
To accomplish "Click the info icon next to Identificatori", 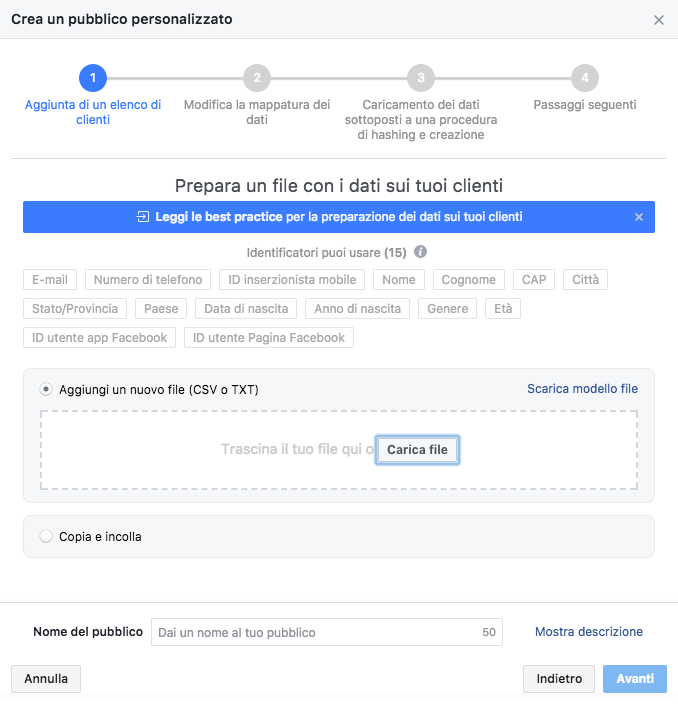I will [x=420, y=252].
